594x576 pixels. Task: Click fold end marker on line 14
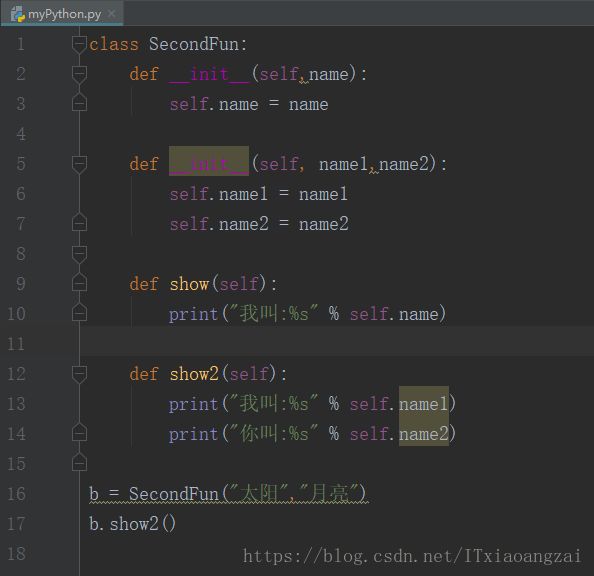[x=80, y=432]
